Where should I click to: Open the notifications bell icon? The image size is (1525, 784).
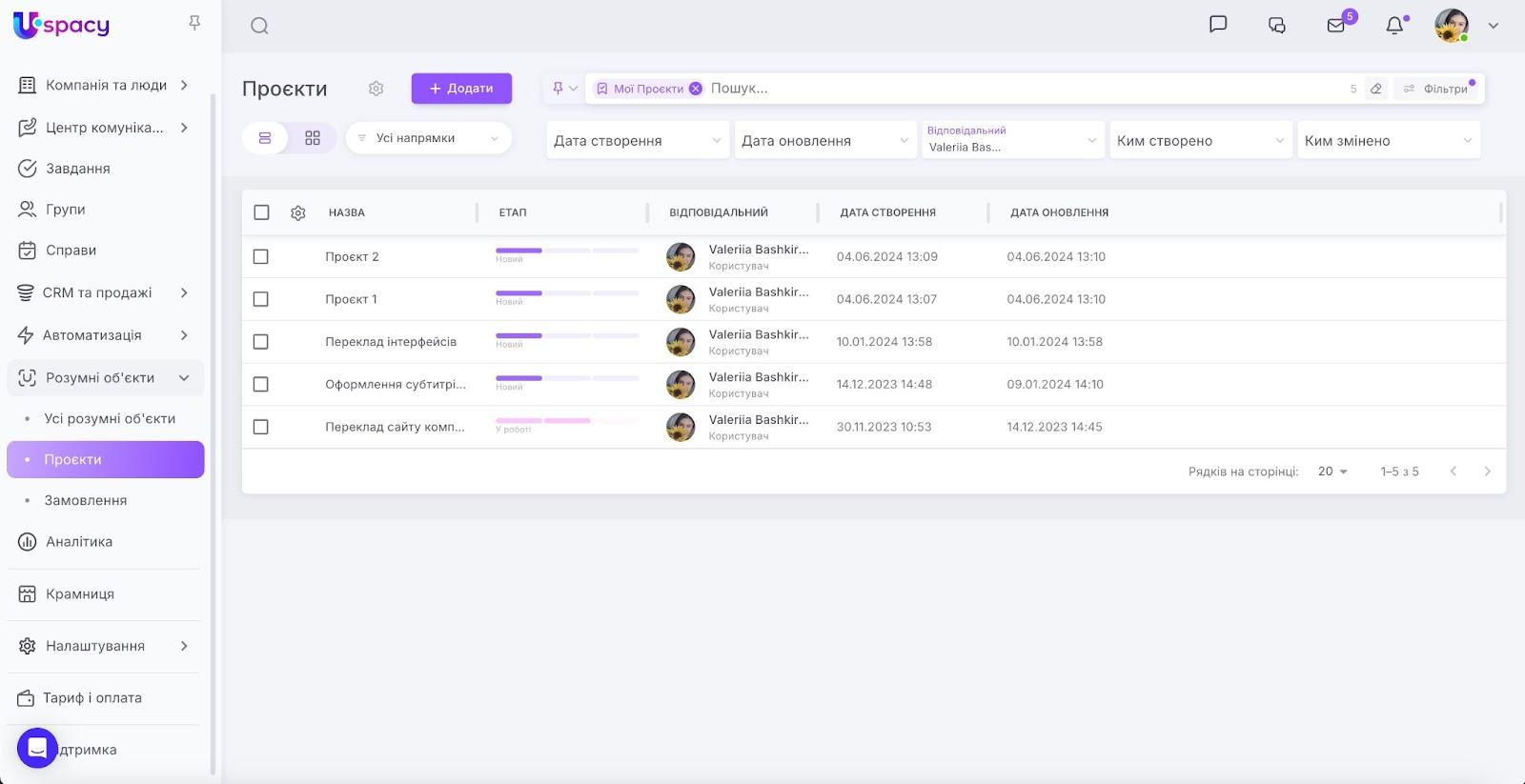1394,26
